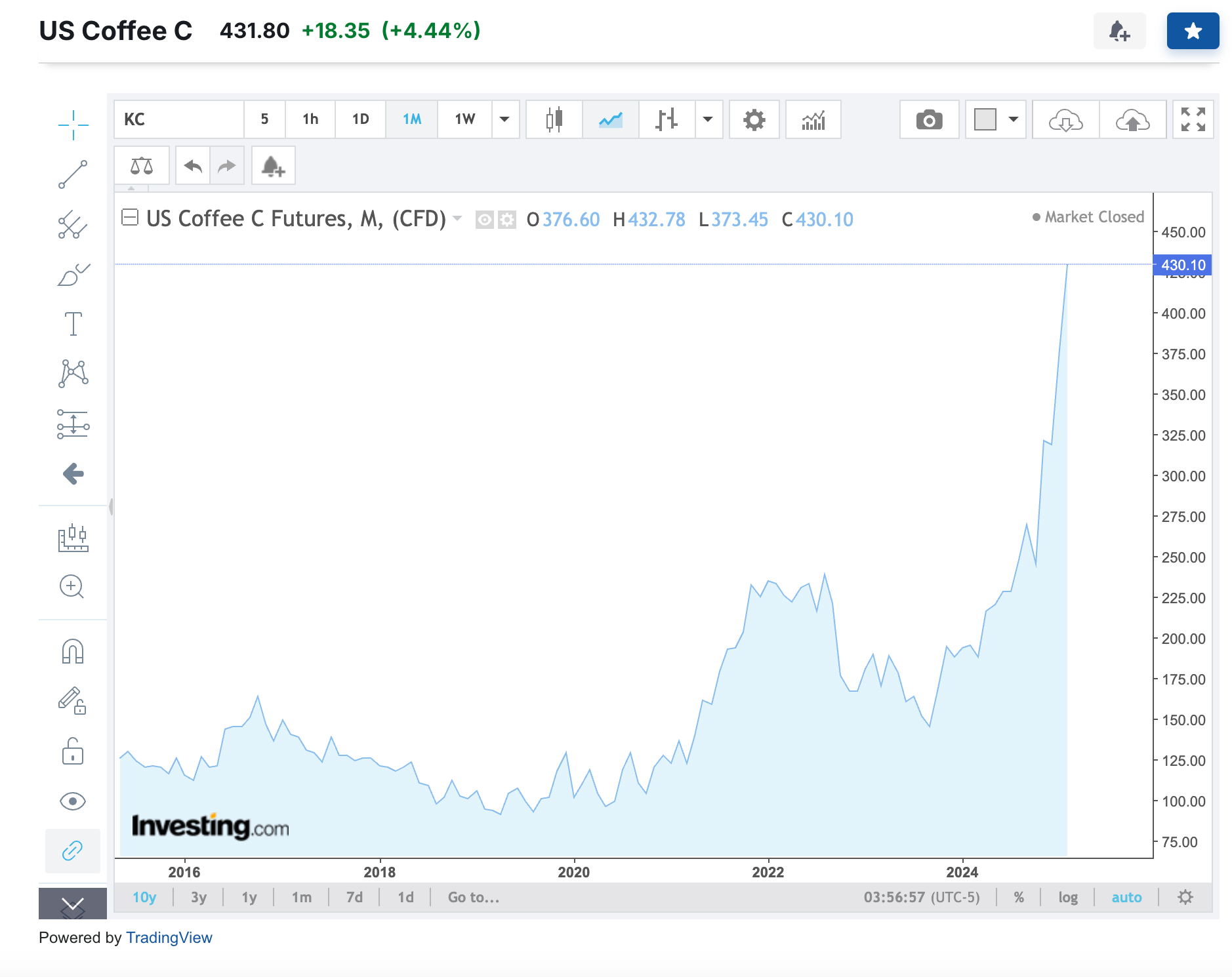Select the zoom in magnifier tool
Image resolution: width=1232 pixels, height=977 pixels.
coord(72,587)
